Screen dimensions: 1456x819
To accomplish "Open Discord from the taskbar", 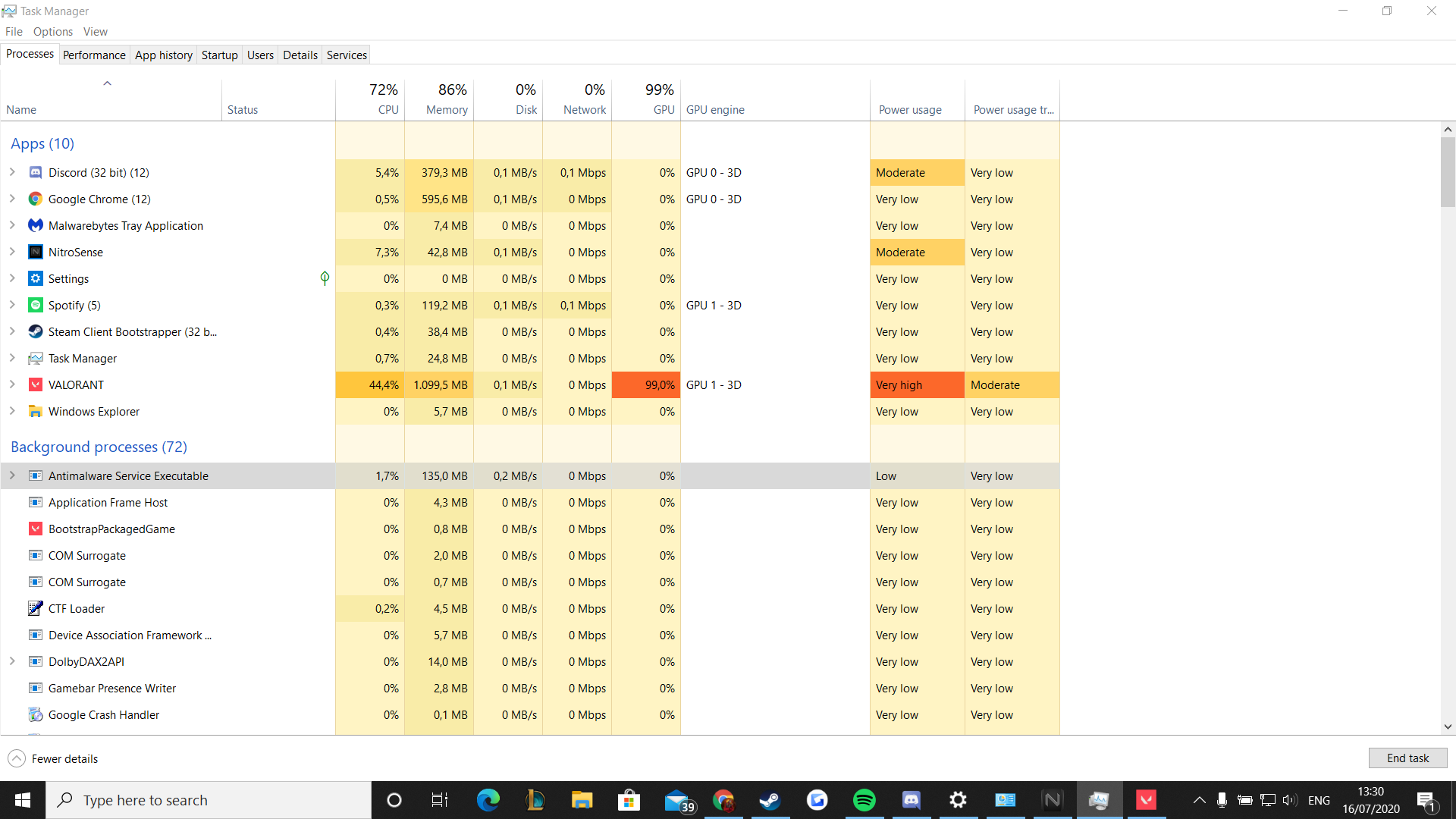I will tap(911, 800).
